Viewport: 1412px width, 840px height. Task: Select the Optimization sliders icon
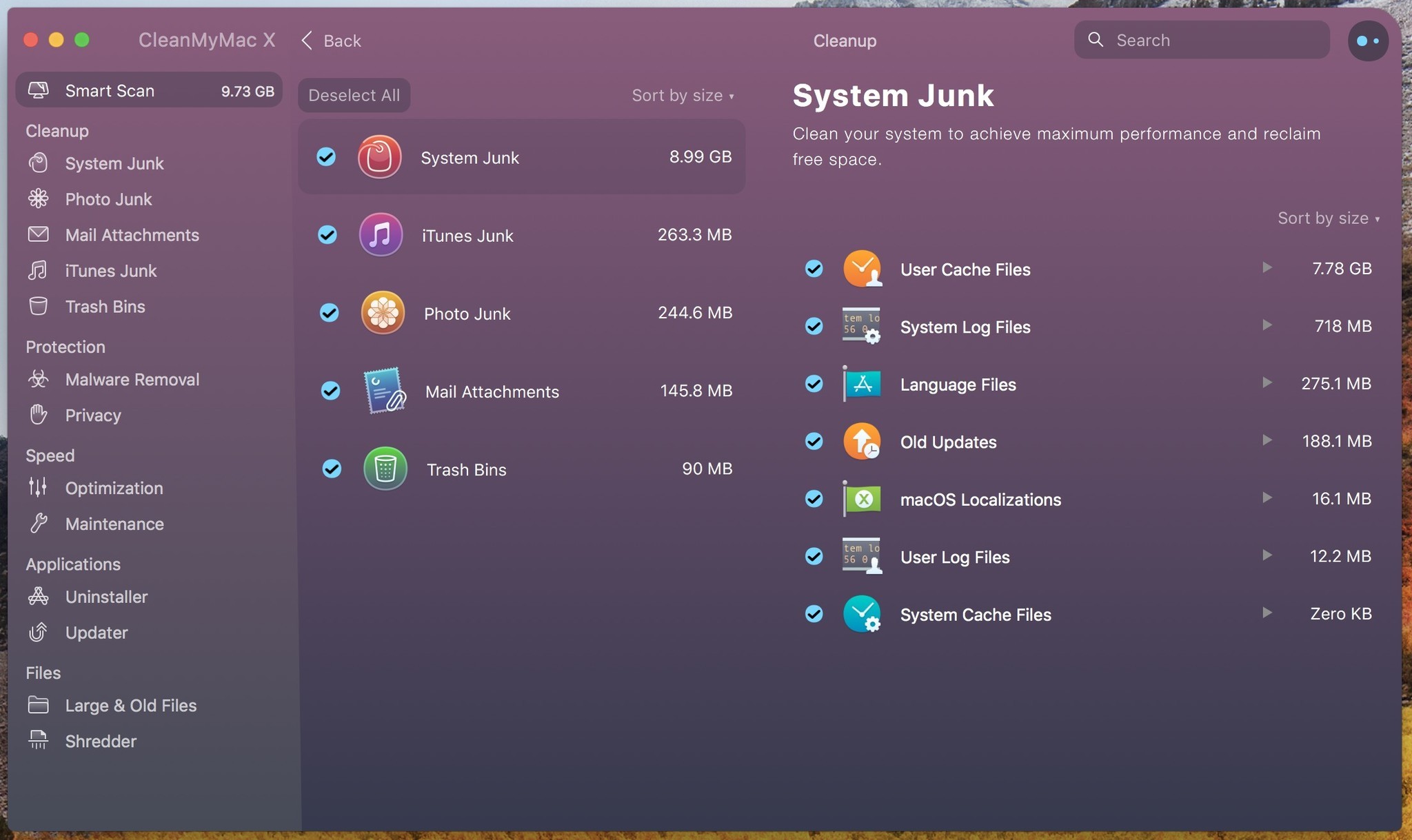coord(39,487)
